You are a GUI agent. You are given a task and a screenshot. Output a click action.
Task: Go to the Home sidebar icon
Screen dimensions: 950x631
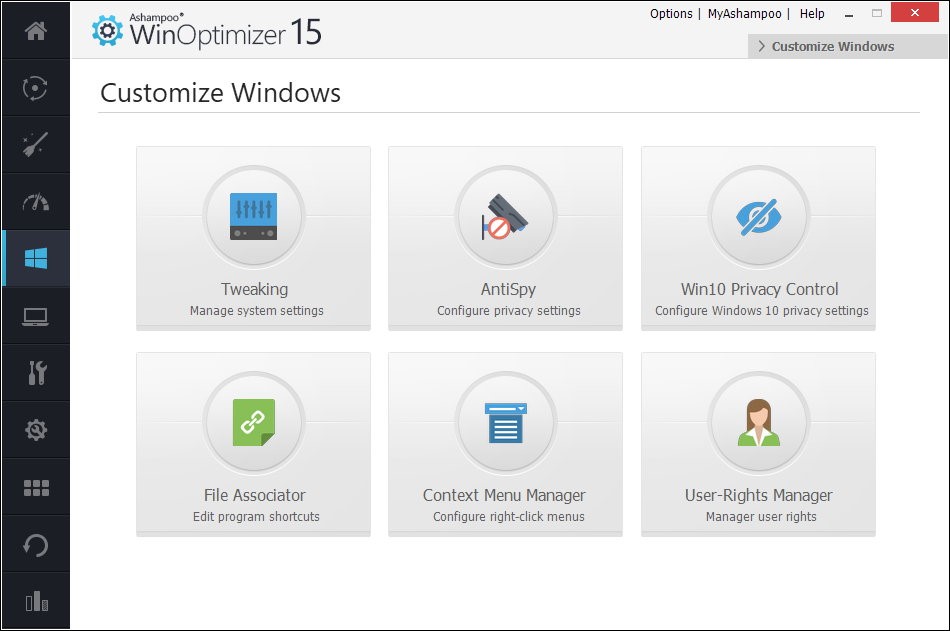coord(36,31)
